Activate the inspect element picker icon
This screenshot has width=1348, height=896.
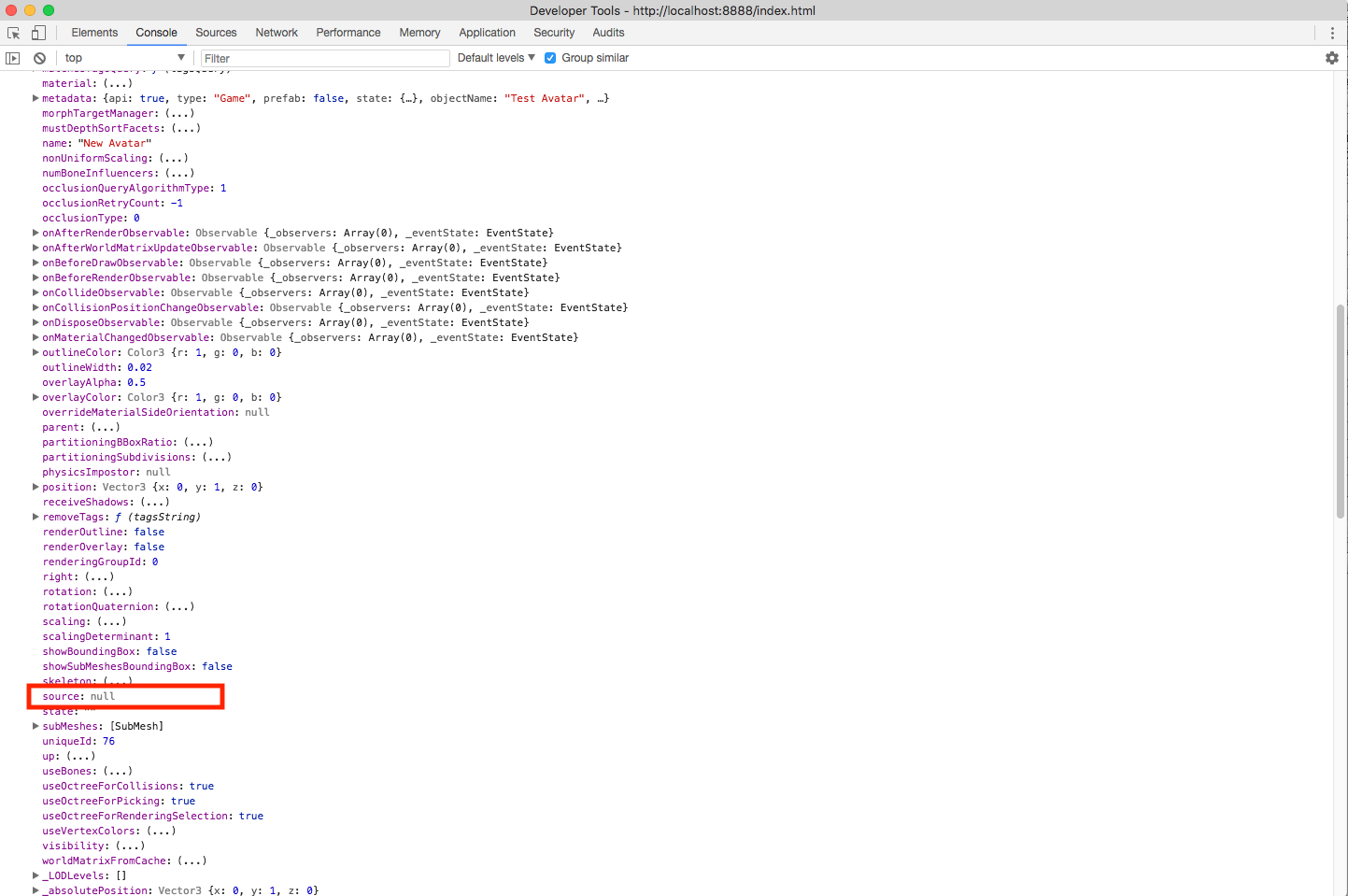14,33
